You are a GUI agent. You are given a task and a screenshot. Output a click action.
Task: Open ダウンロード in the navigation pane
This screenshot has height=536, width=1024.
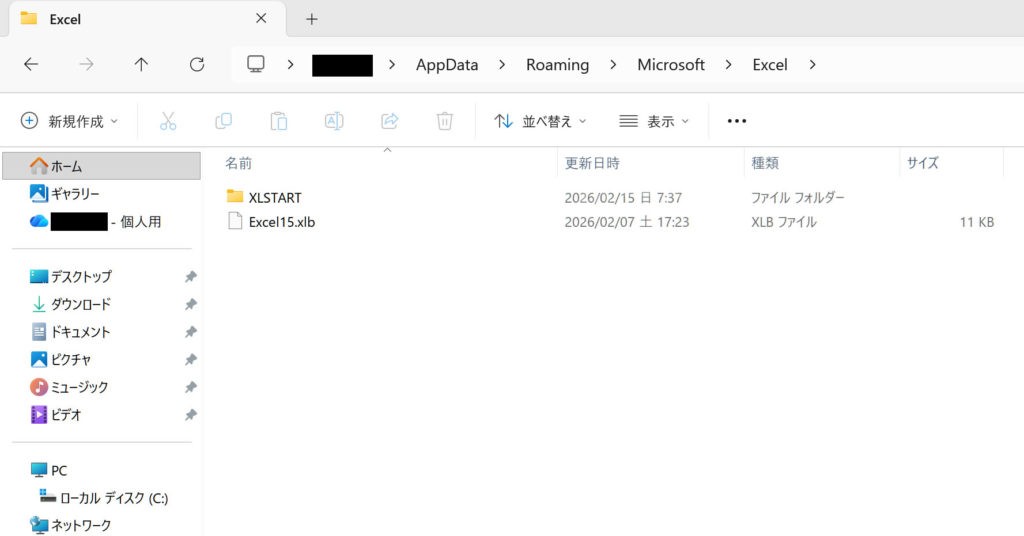click(x=80, y=304)
